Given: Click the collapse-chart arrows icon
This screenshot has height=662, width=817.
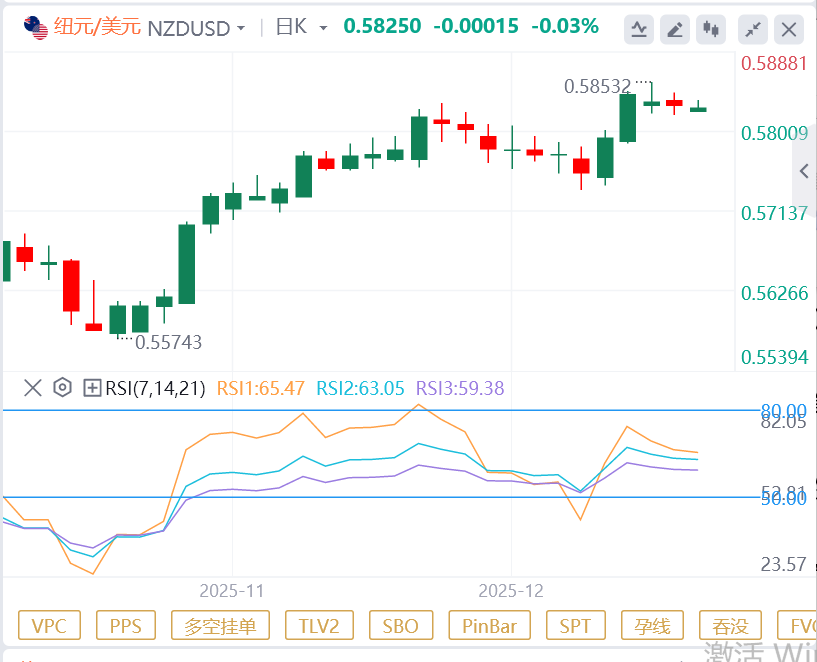Looking at the screenshot, I should pyautogui.click(x=754, y=30).
